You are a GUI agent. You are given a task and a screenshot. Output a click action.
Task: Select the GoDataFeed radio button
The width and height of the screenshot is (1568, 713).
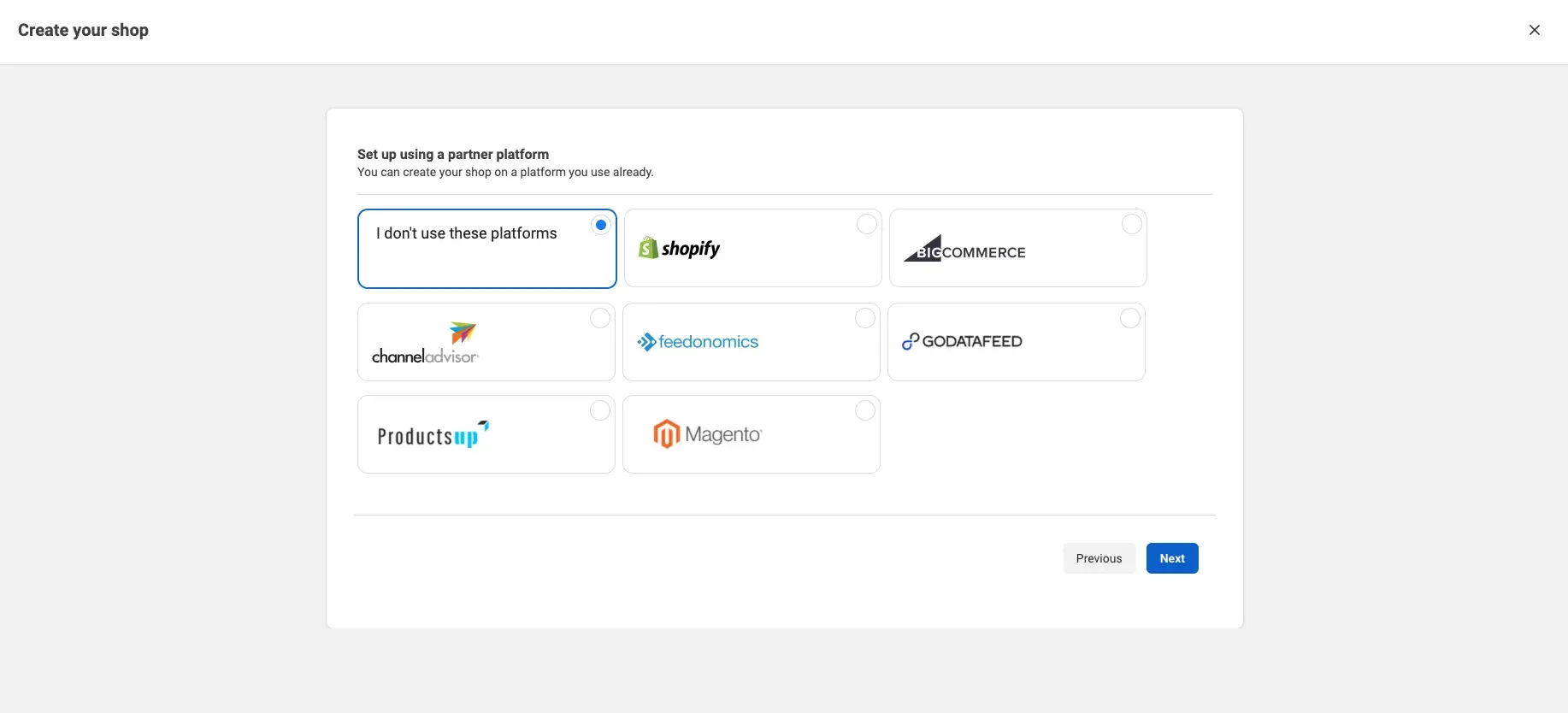pos(1129,318)
